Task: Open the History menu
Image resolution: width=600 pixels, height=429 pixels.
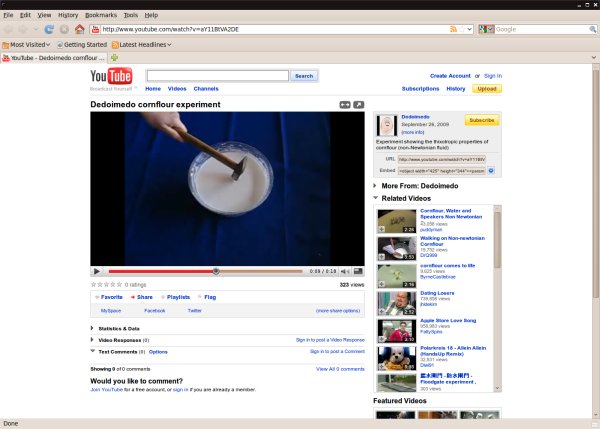Action: pos(68,15)
